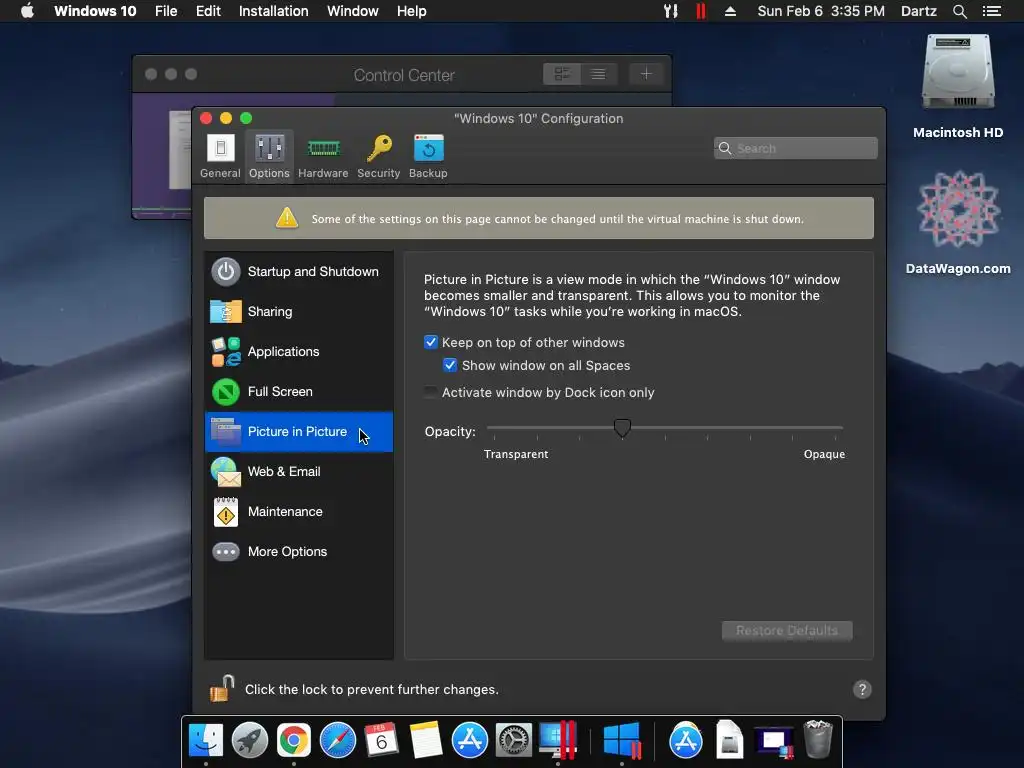Open the Security tab
This screenshot has height=768, width=1024.
[379, 157]
